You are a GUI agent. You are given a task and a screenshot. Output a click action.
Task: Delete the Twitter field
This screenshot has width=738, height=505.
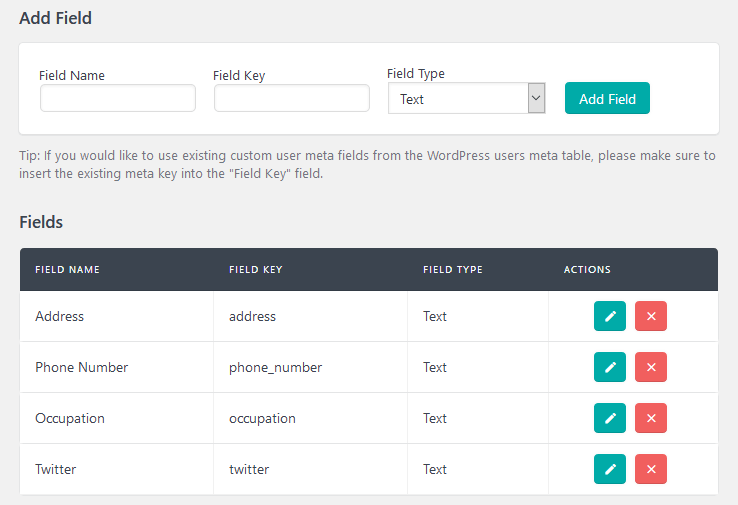pos(651,469)
